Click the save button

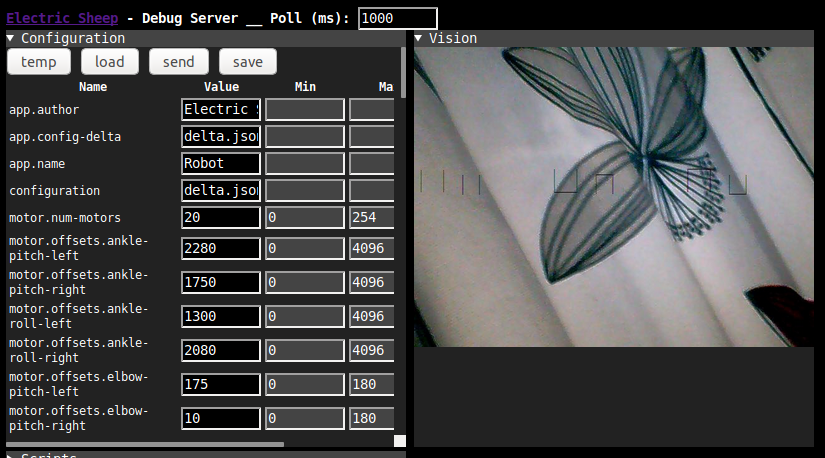pyautogui.click(x=248, y=62)
